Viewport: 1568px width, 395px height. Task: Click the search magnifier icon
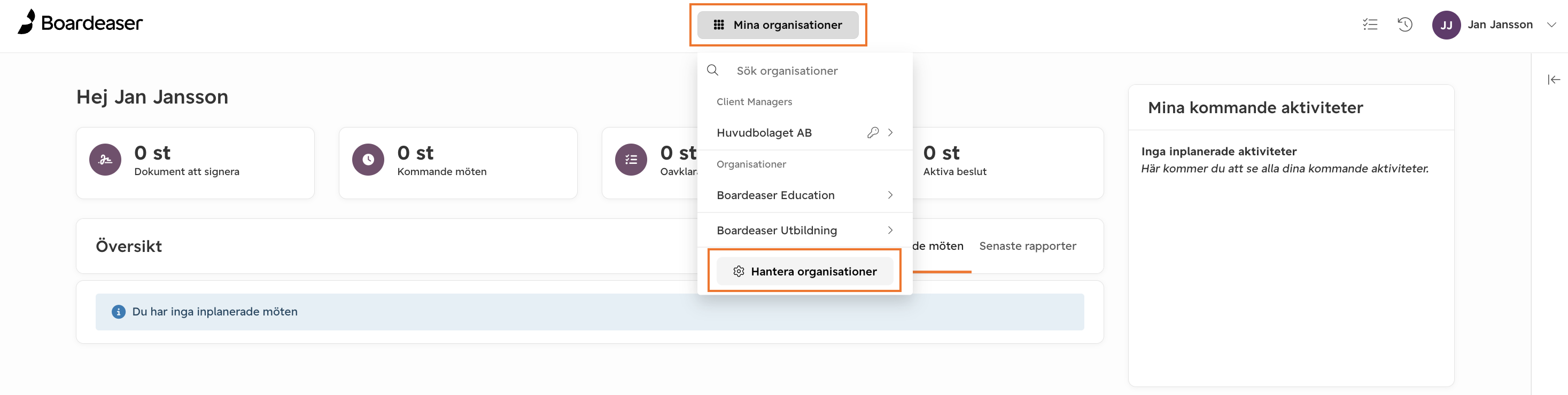point(713,70)
